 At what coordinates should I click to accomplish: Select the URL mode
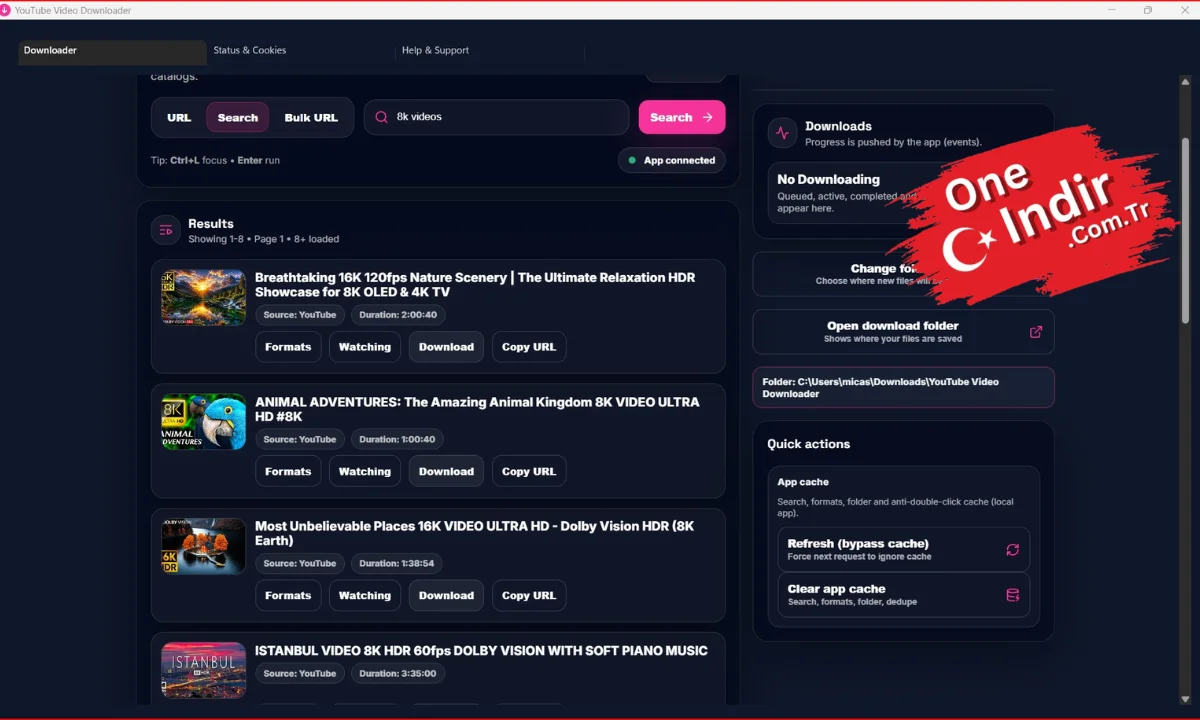[179, 117]
